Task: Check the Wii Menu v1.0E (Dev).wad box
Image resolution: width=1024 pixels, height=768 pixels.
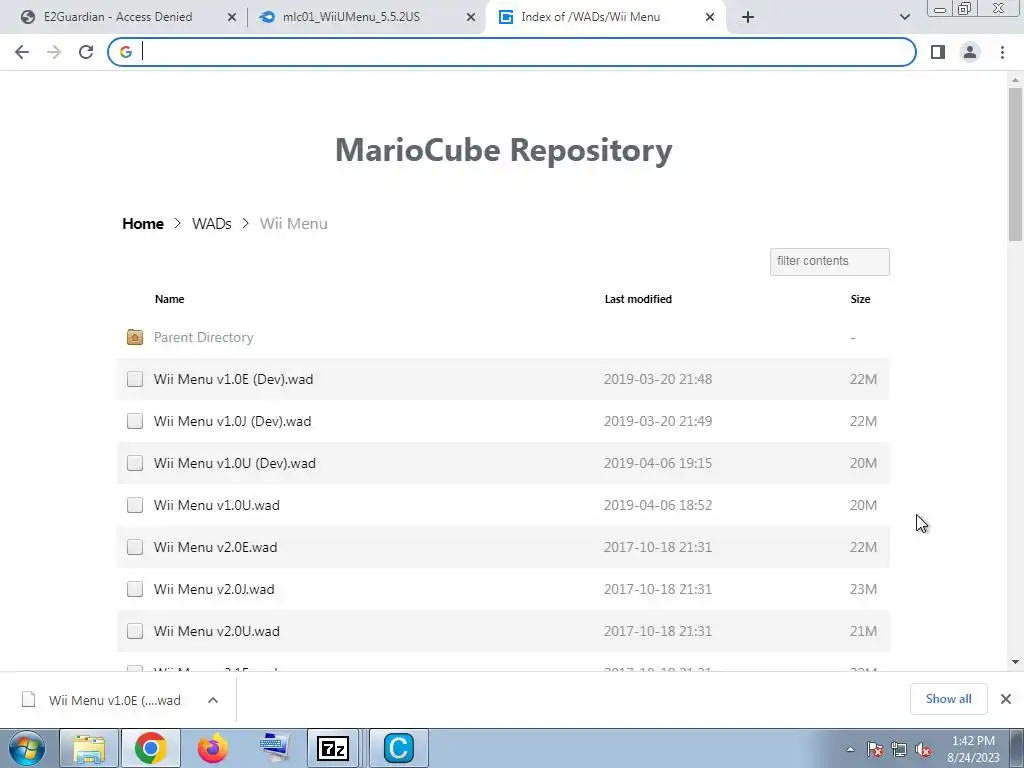Action: (x=135, y=379)
